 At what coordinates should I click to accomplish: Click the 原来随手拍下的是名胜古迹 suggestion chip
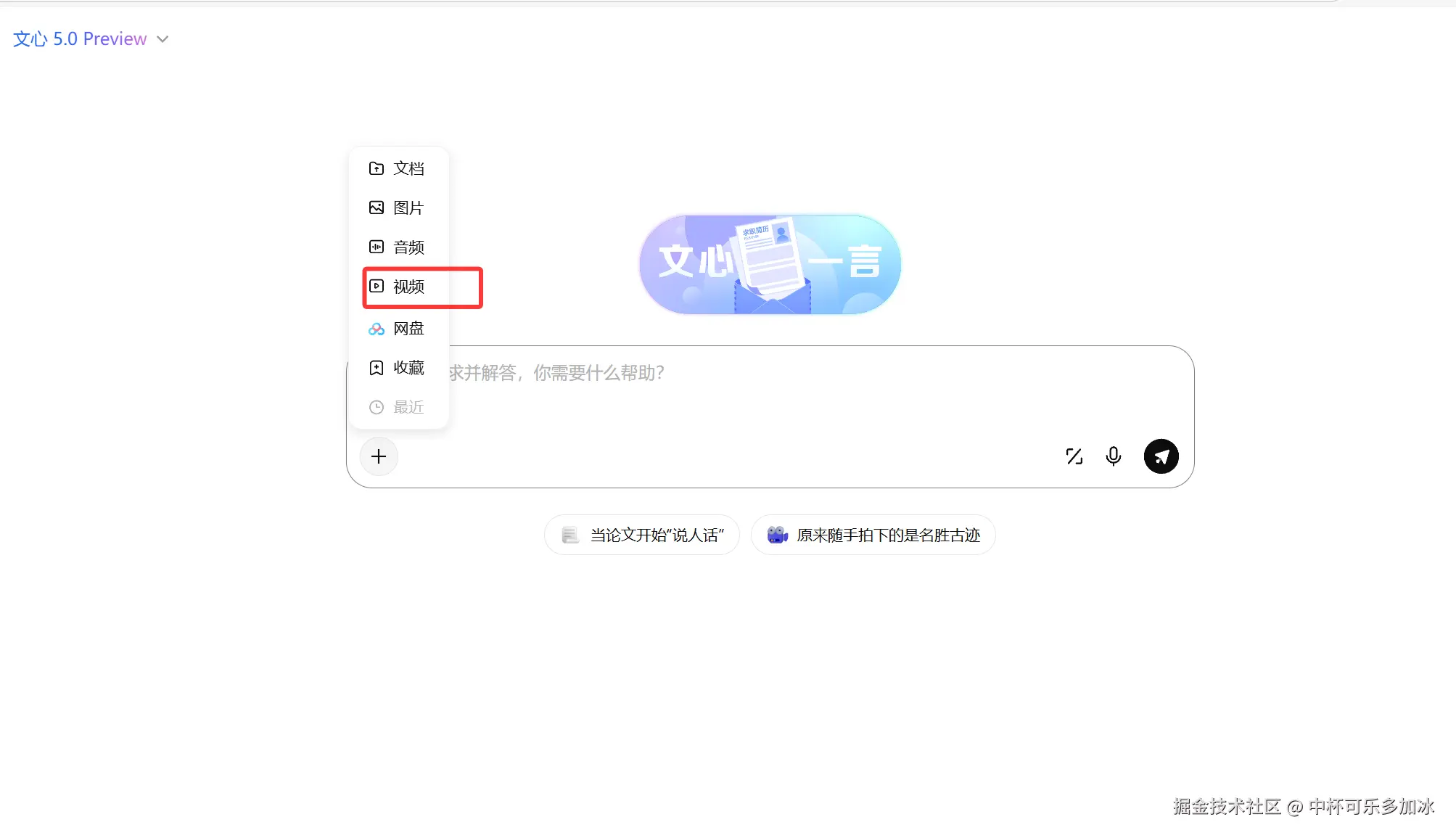click(x=873, y=535)
